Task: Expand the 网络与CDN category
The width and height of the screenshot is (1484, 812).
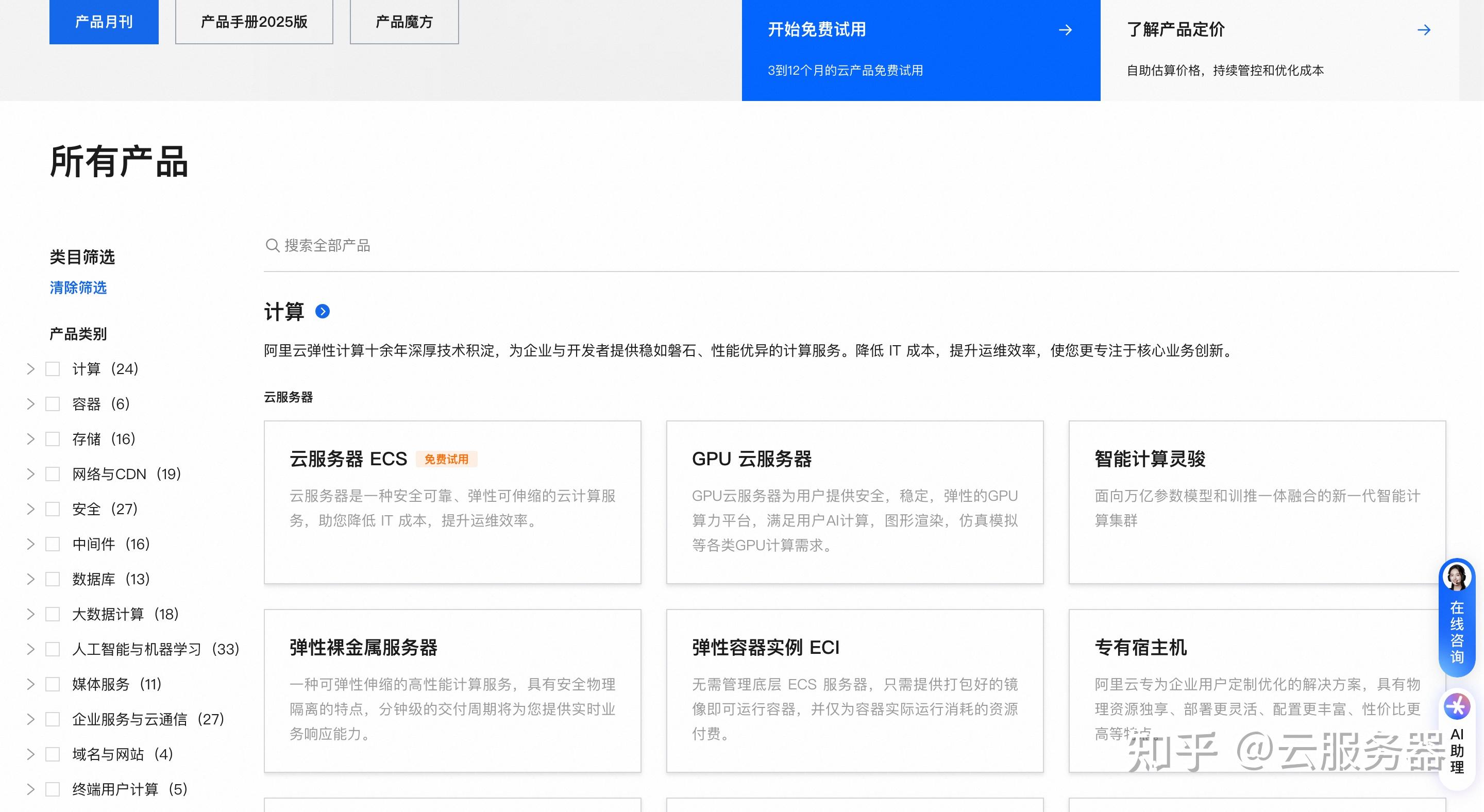Action: click(x=30, y=474)
